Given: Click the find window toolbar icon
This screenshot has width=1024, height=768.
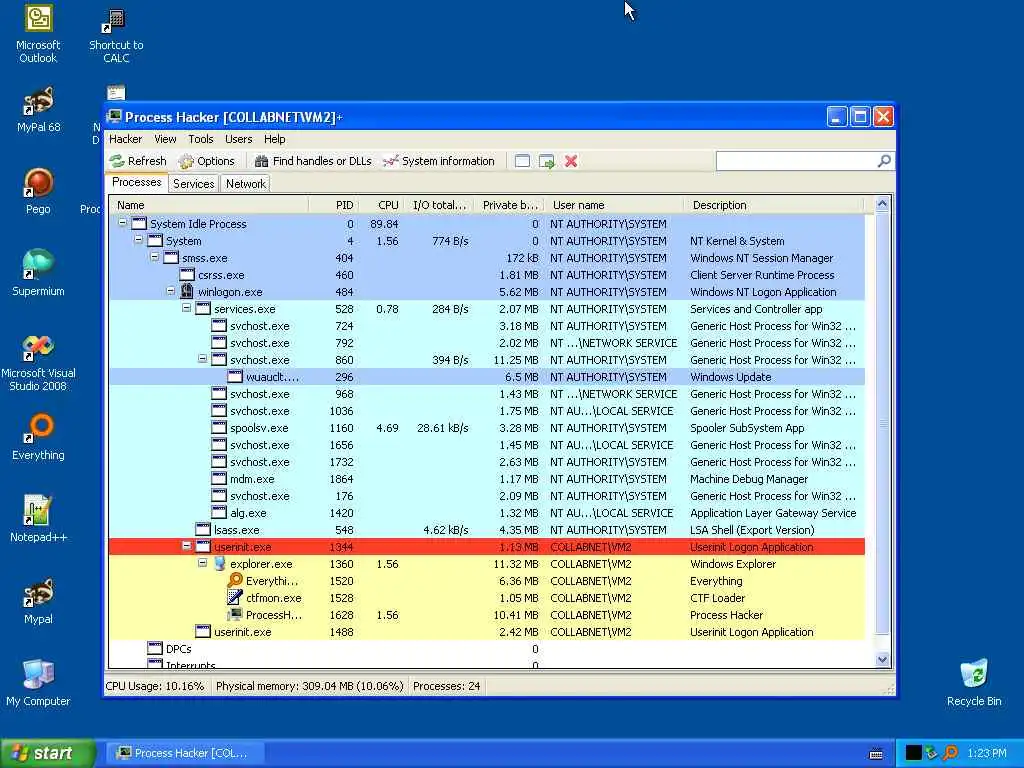Looking at the screenshot, I should [522, 161].
